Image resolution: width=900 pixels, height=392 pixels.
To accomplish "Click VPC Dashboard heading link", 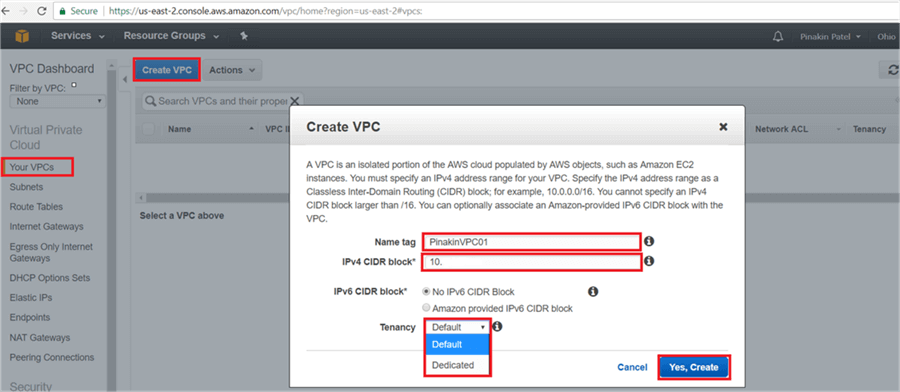I will click(x=52, y=69).
